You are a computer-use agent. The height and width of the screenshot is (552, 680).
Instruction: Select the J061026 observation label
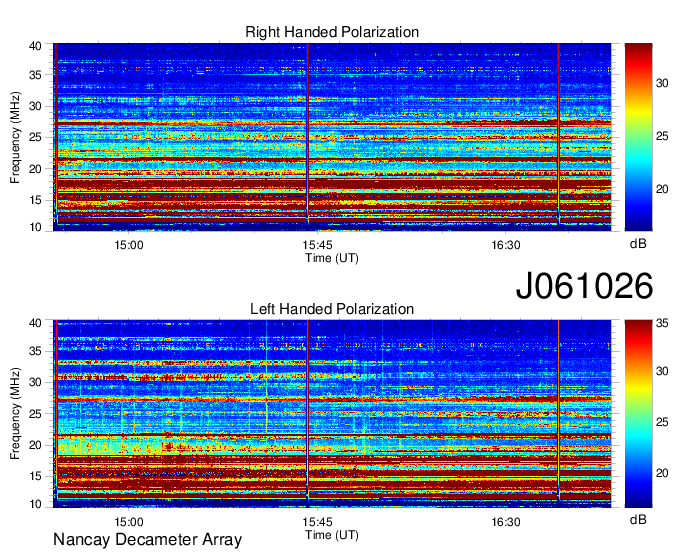[x=584, y=286]
